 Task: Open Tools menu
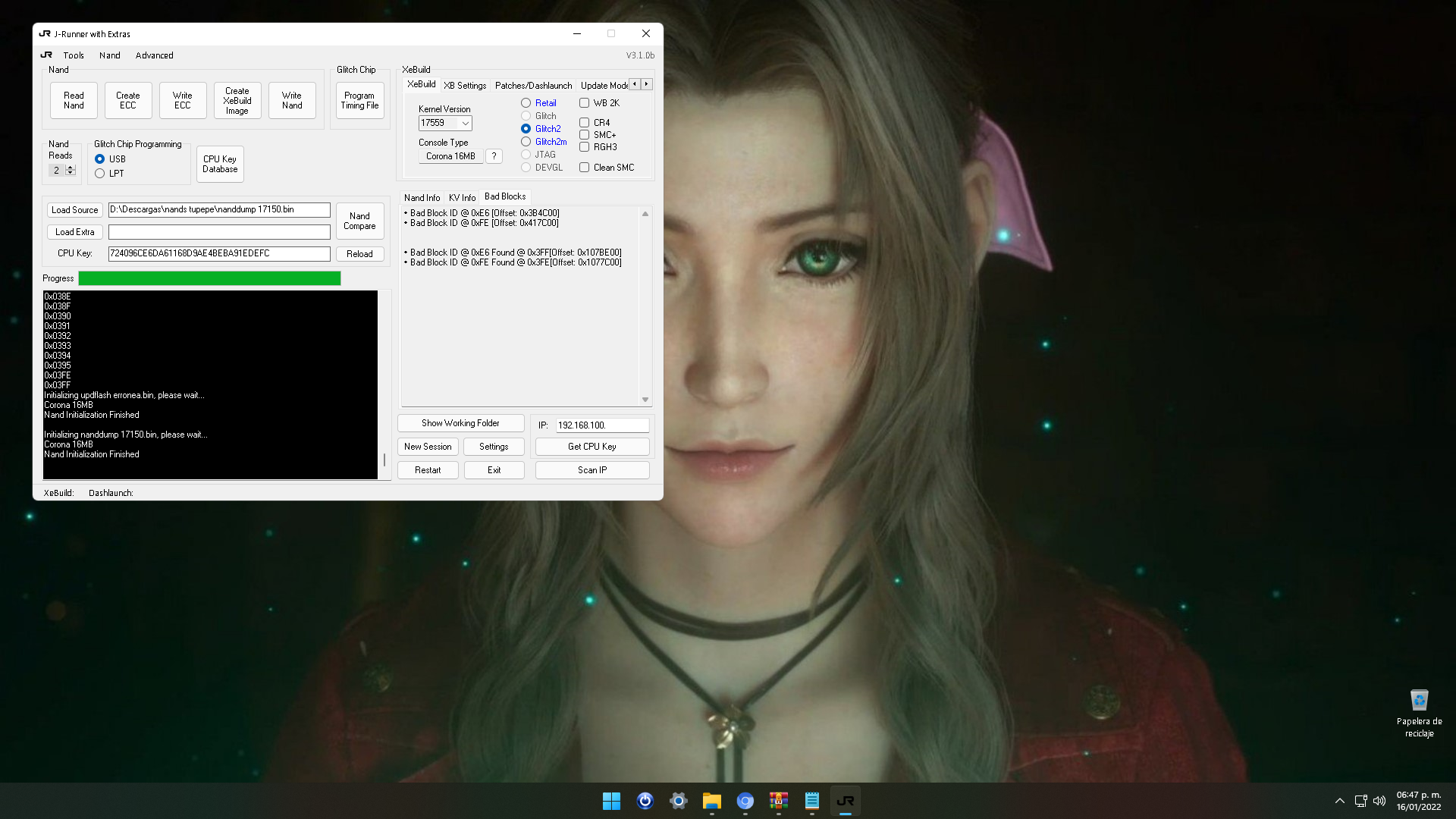74,55
